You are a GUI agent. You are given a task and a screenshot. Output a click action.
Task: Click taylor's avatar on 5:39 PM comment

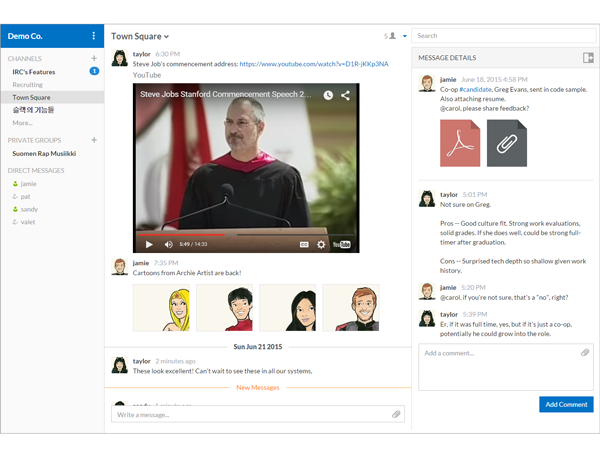tap(427, 318)
